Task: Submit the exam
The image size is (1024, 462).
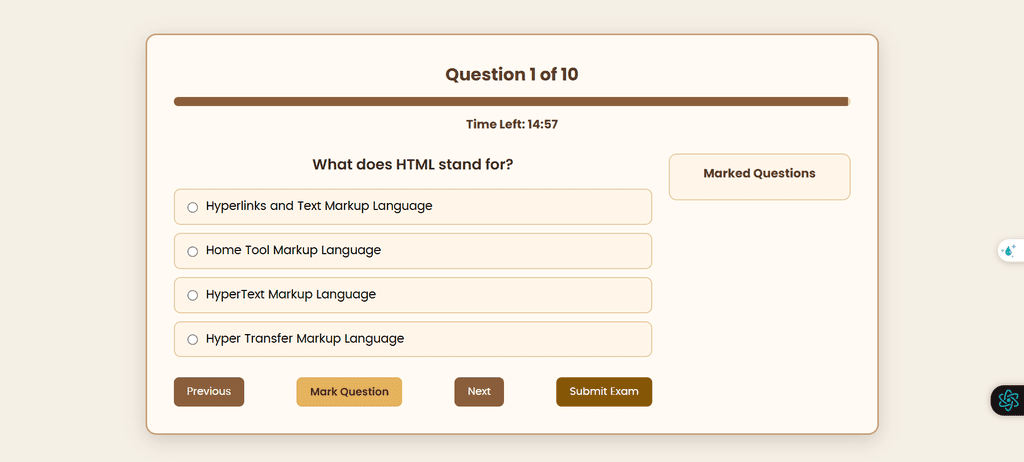Action: point(604,392)
